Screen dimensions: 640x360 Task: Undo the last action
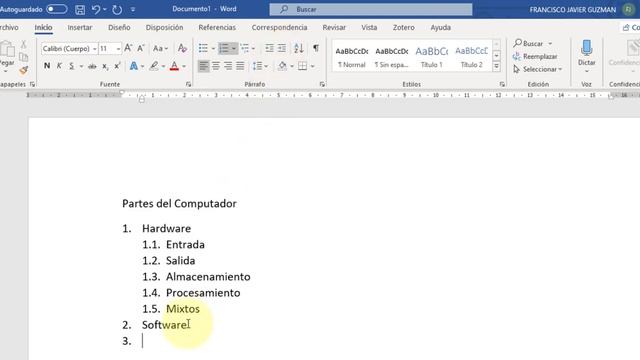pyautogui.click(x=96, y=9)
